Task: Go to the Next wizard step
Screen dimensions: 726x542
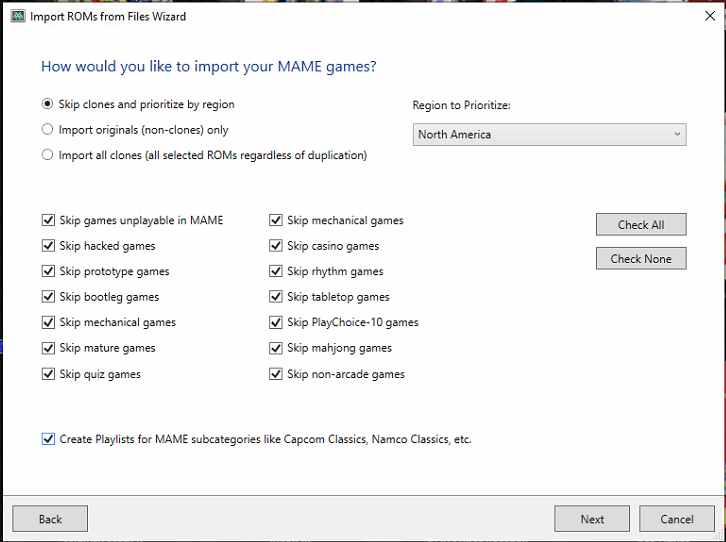Action: click(x=592, y=519)
